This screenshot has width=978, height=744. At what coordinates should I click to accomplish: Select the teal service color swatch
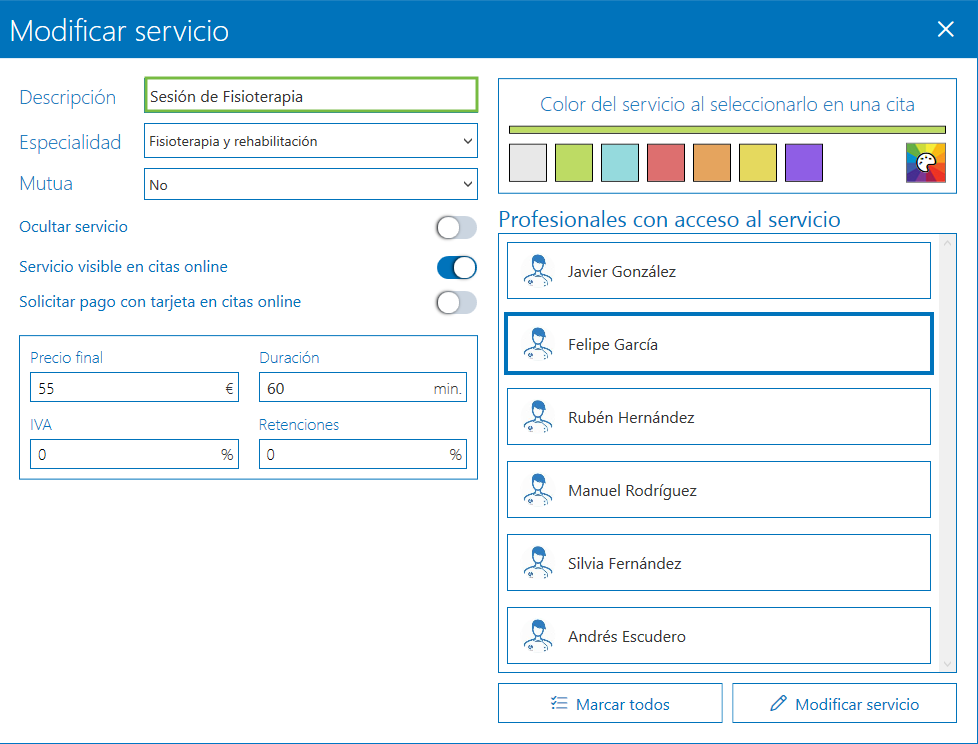click(620, 162)
